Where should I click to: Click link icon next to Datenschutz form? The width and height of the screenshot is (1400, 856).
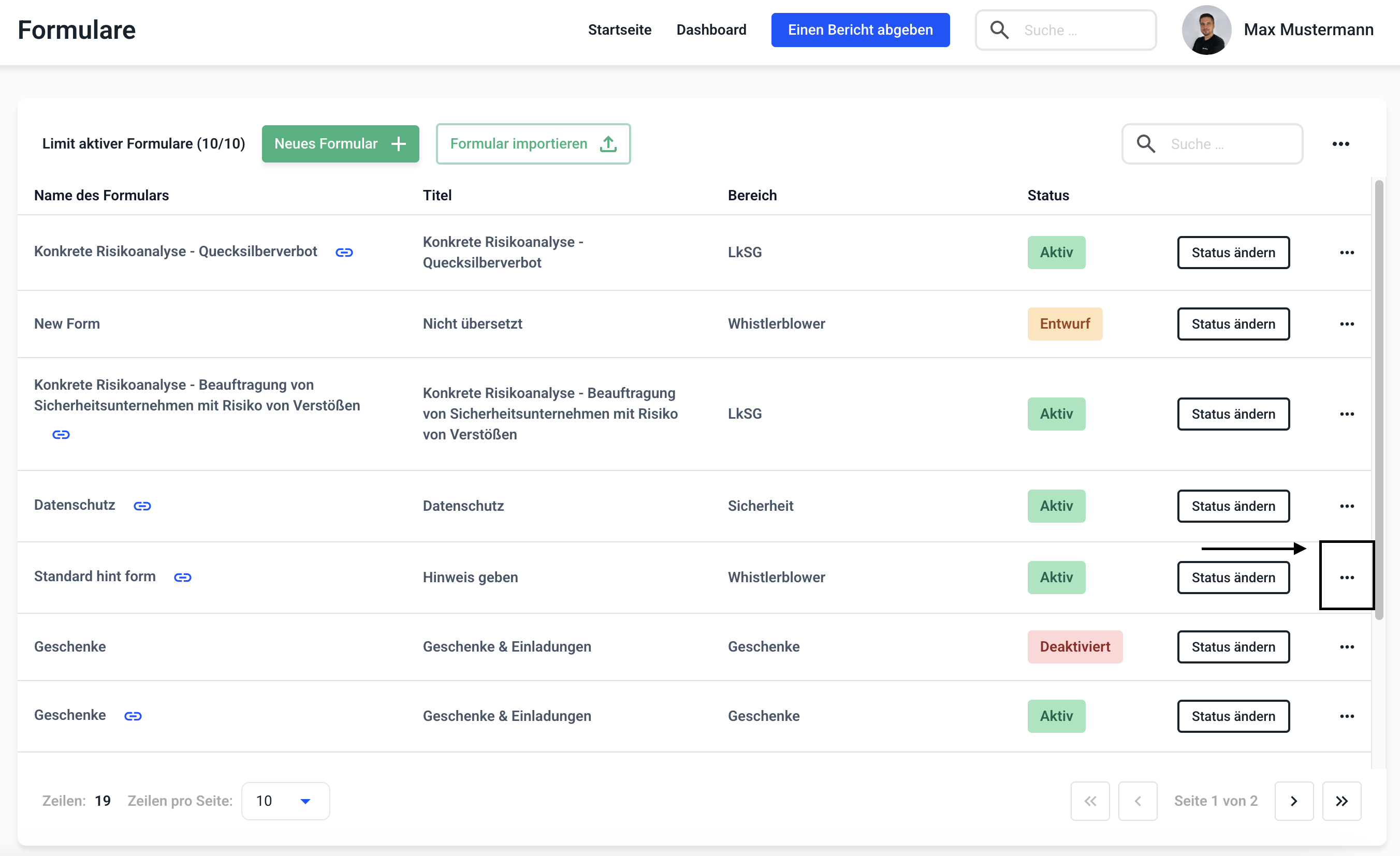[142, 506]
